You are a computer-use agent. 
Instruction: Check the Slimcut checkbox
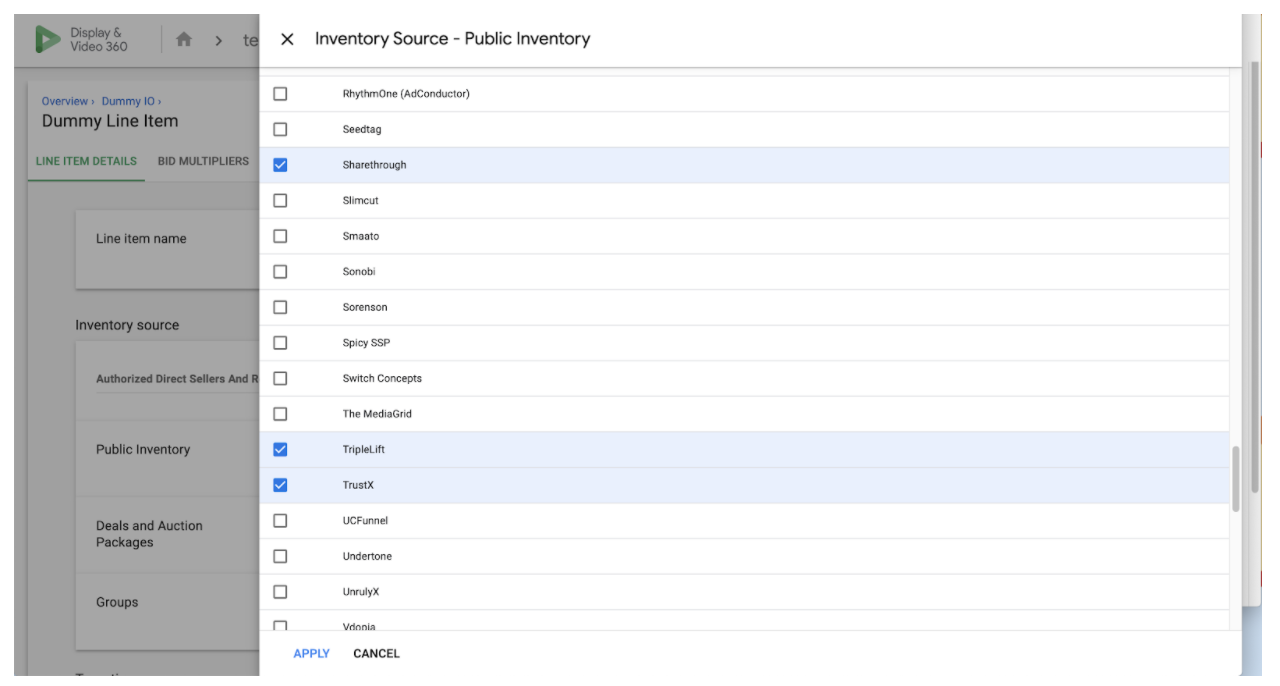[280, 201]
